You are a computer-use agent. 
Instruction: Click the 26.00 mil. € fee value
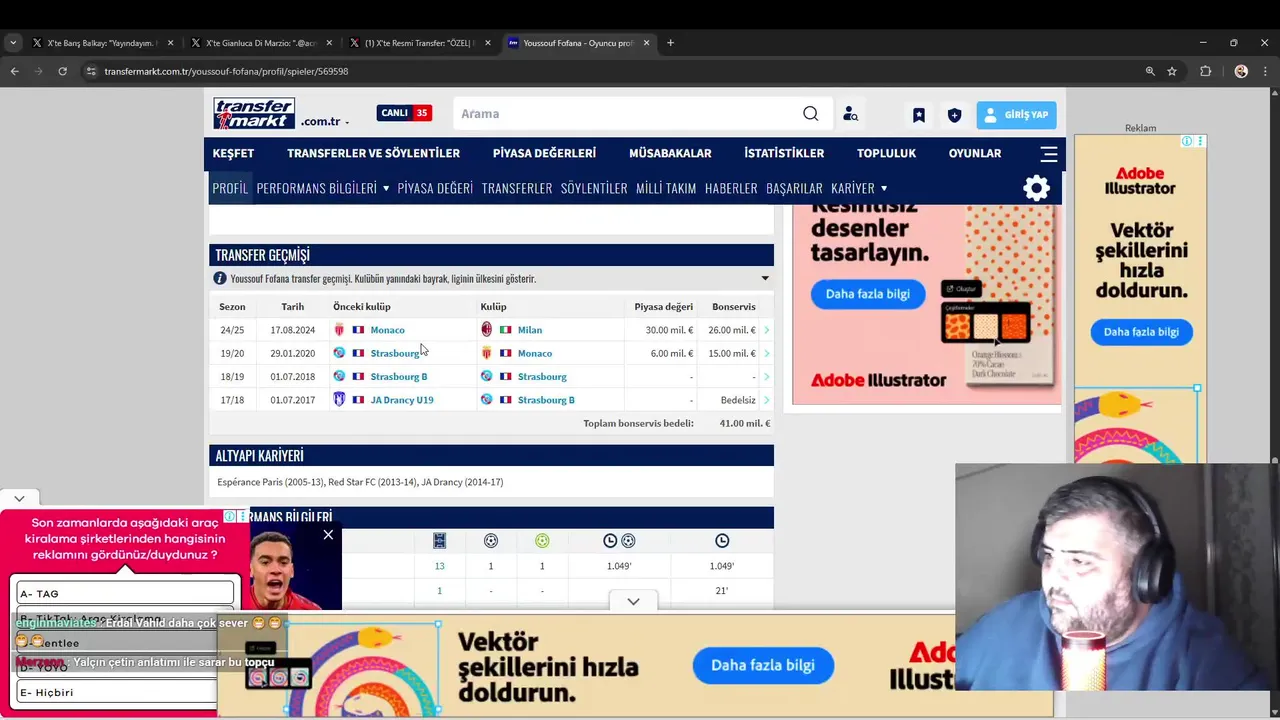click(732, 330)
